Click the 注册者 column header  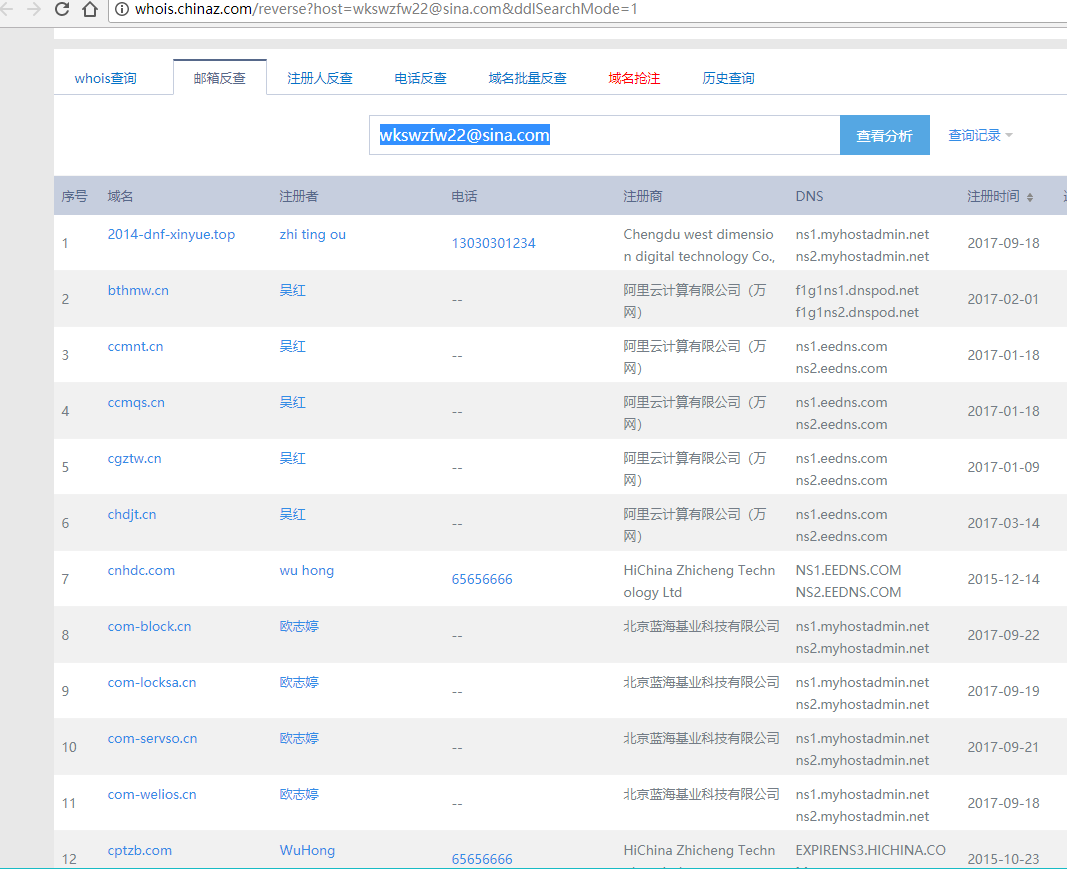(299, 196)
